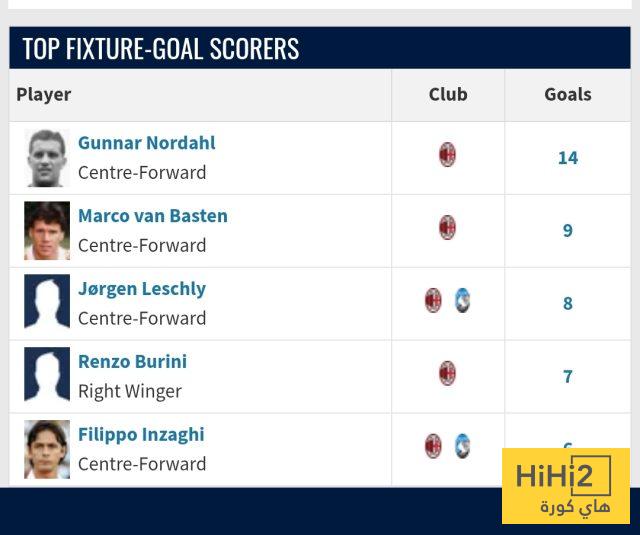Screen dimensions: 640x535
Task: Click AC Milan crest in Jørgen Leschly row
Action: click(x=433, y=300)
